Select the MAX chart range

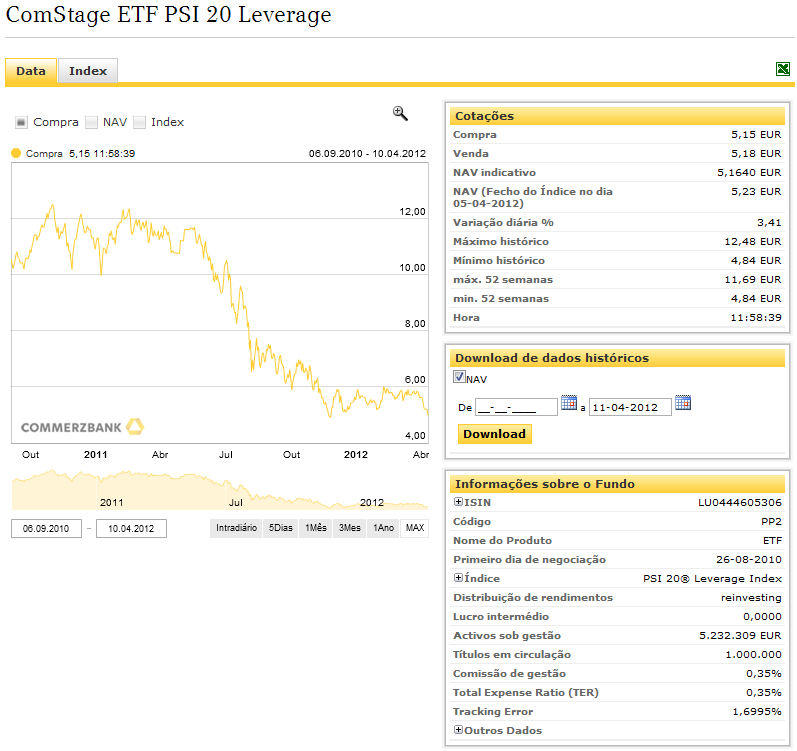point(415,528)
